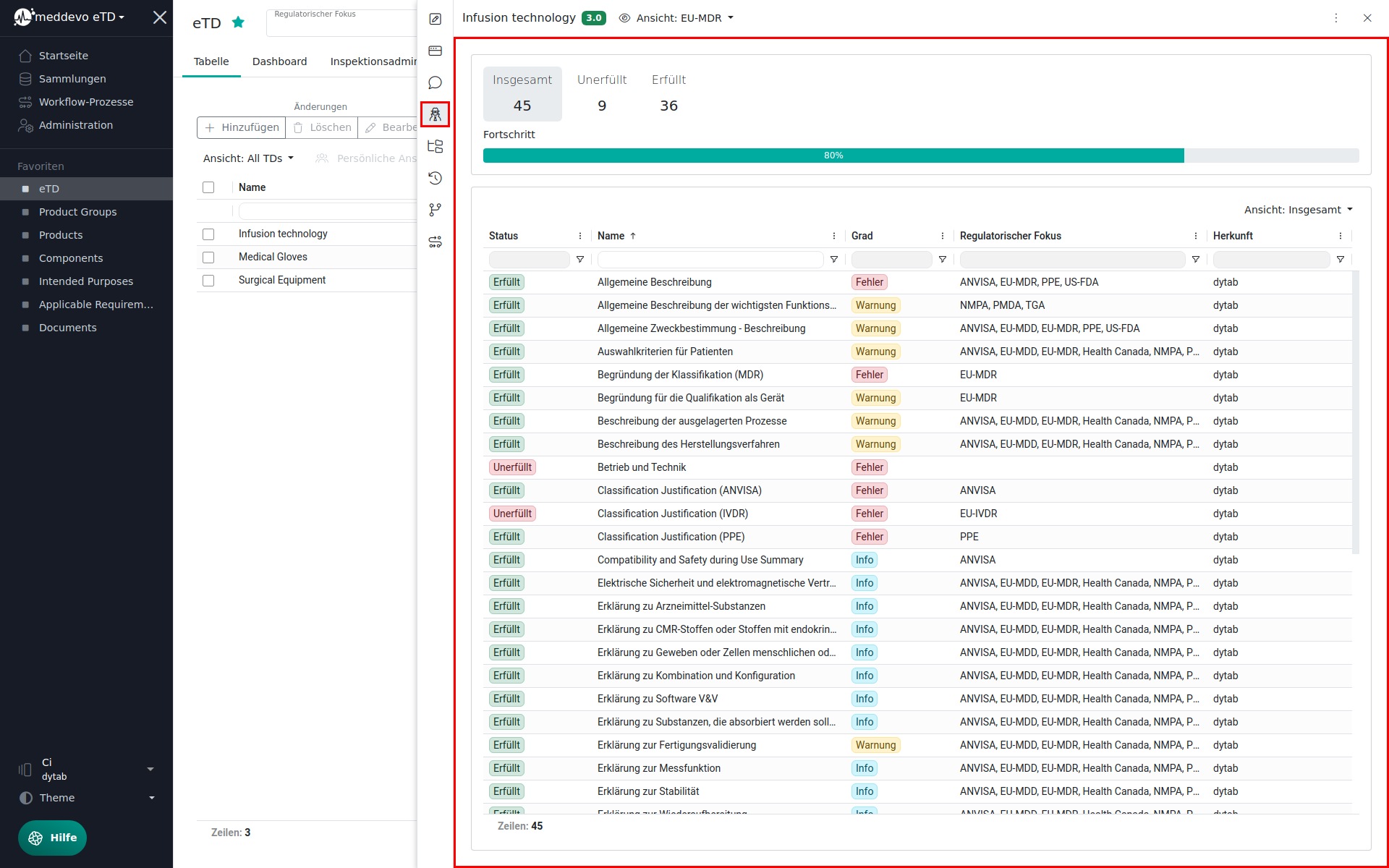Screen dimensions: 1389x868
Task: Click the Name filter input field
Action: point(710,259)
